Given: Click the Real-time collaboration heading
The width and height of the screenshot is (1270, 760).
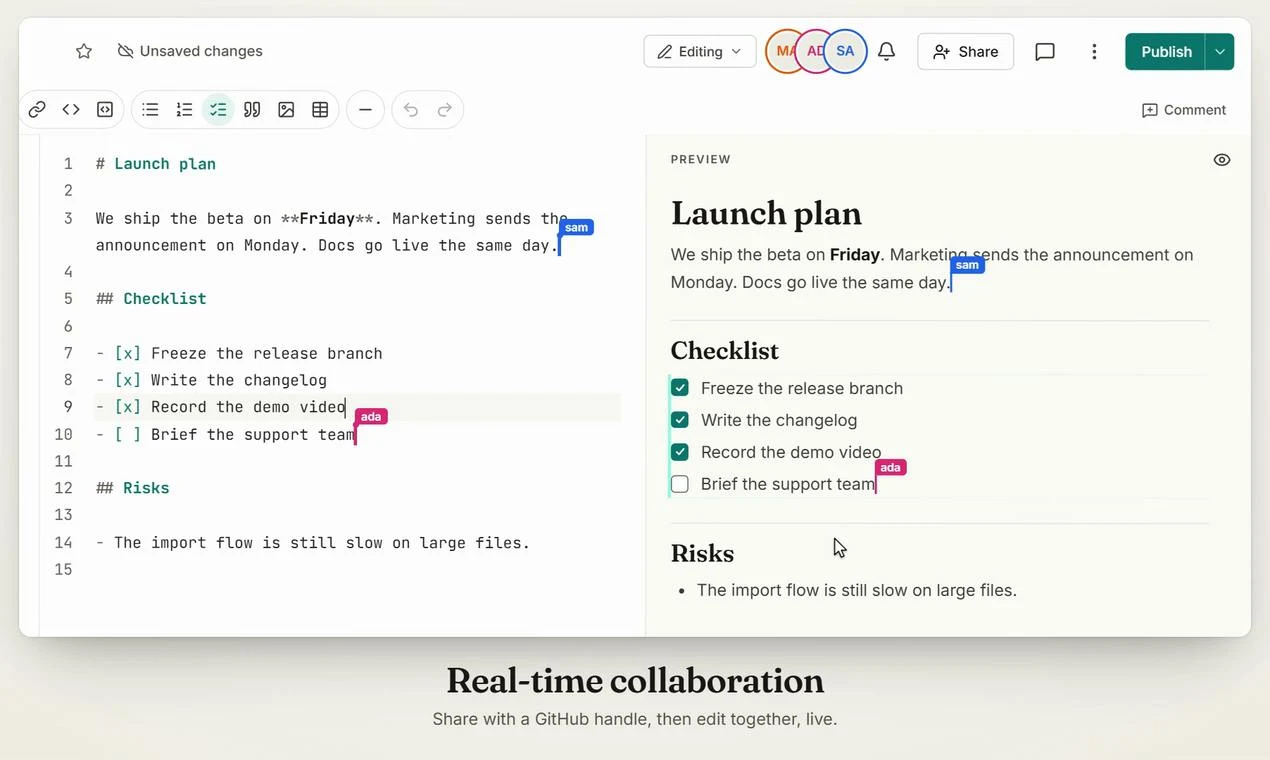Looking at the screenshot, I should (x=635, y=680).
